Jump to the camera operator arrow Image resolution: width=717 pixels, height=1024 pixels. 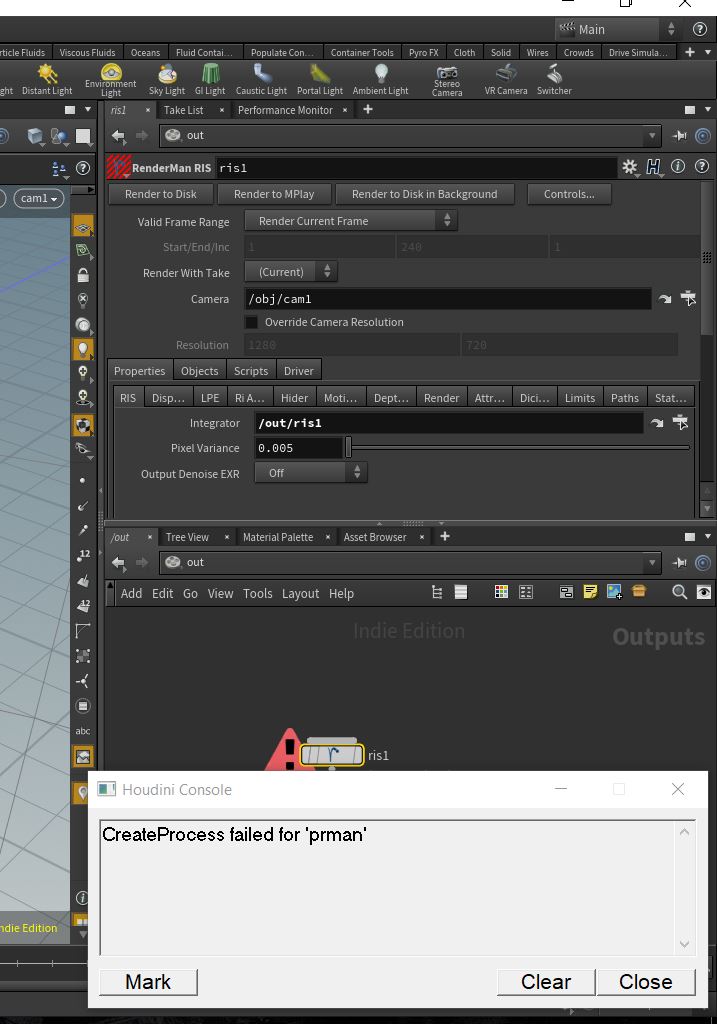pyautogui.click(x=665, y=299)
